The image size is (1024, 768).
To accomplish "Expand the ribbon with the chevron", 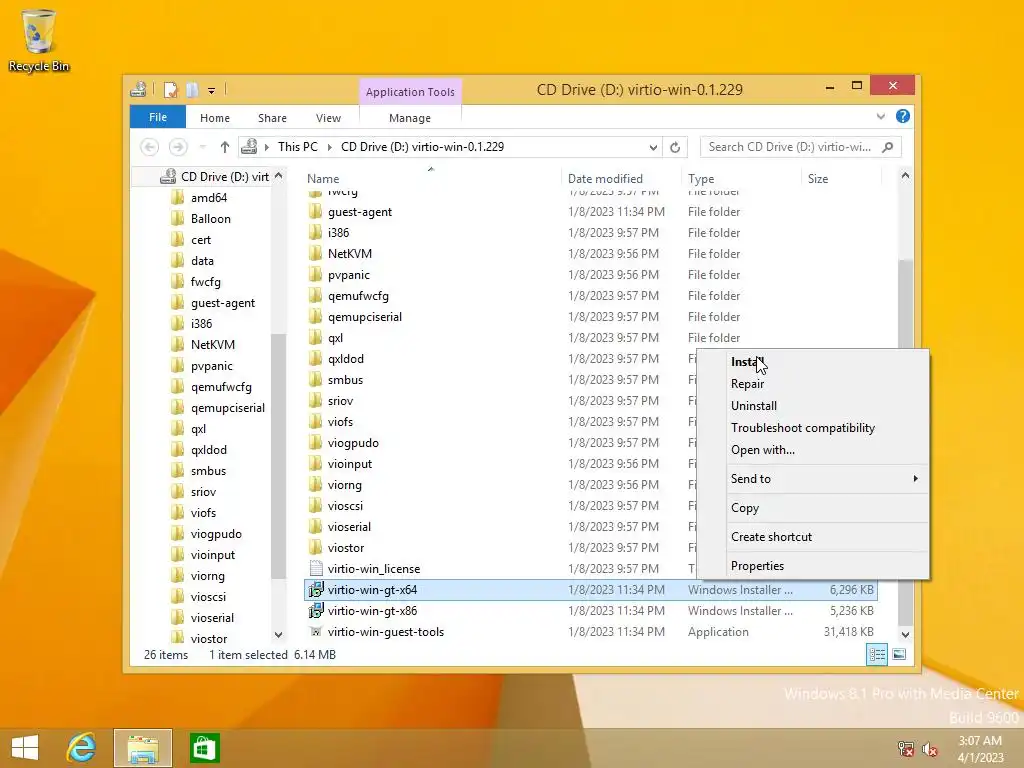I will (x=881, y=117).
